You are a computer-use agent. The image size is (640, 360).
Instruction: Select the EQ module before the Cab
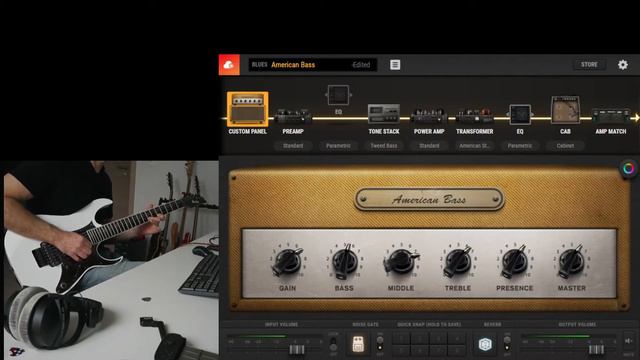(520, 115)
